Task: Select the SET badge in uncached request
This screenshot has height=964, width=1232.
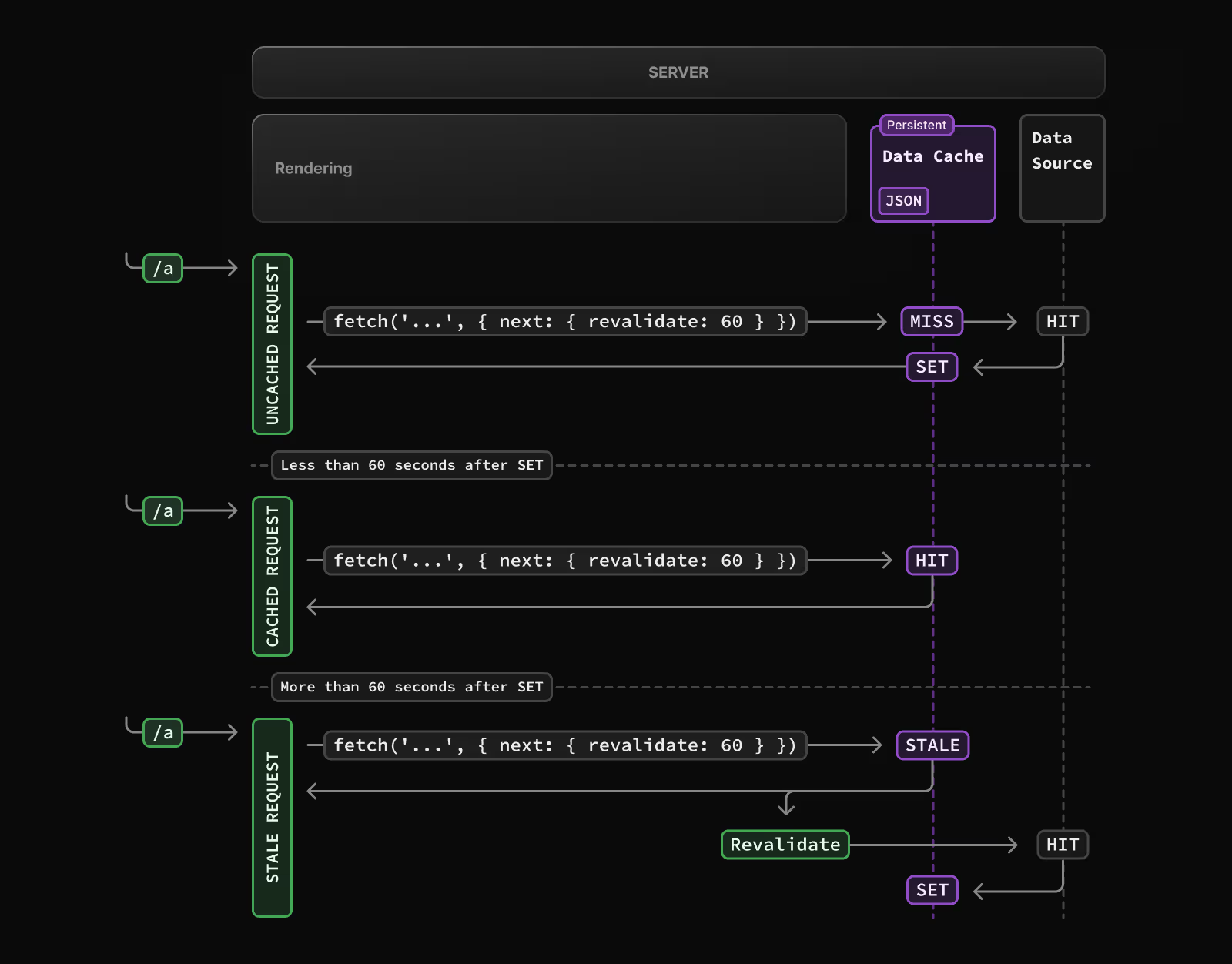Action: [x=931, y=367]
